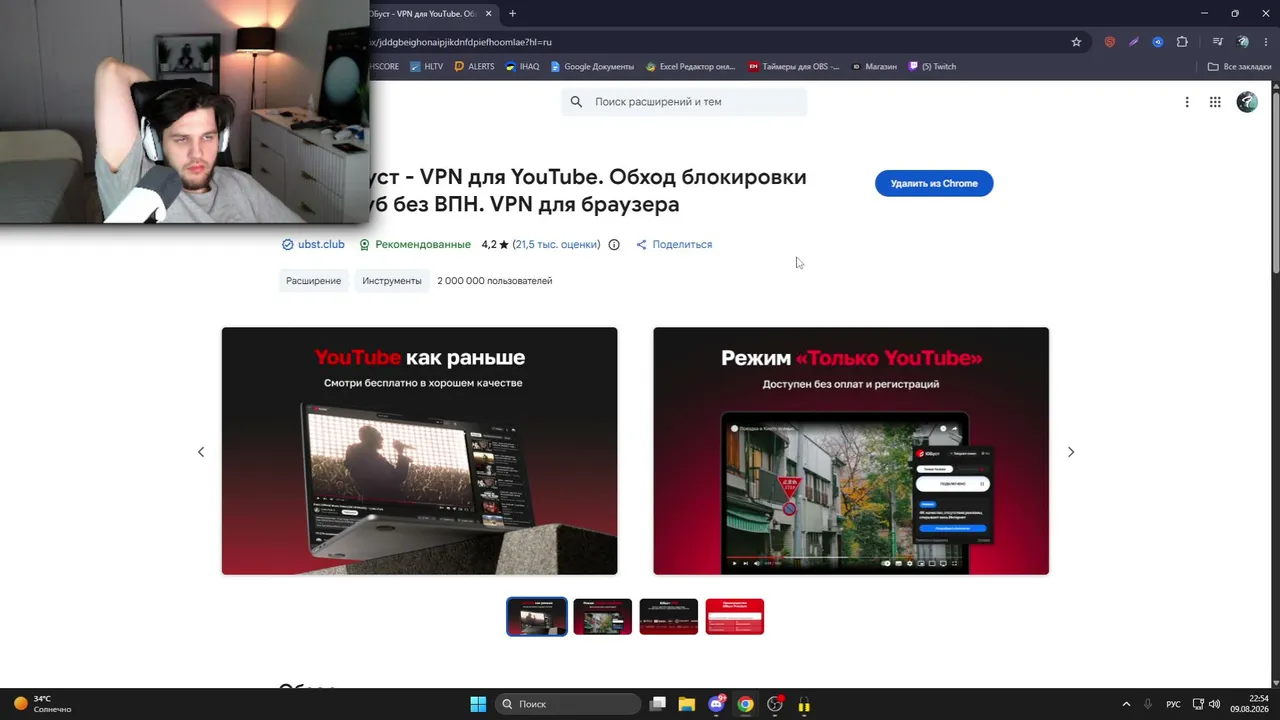Open the 21,5 тыс. оценки ratings link
Viewport: 1280px width, 720px height.
(556, 244)
